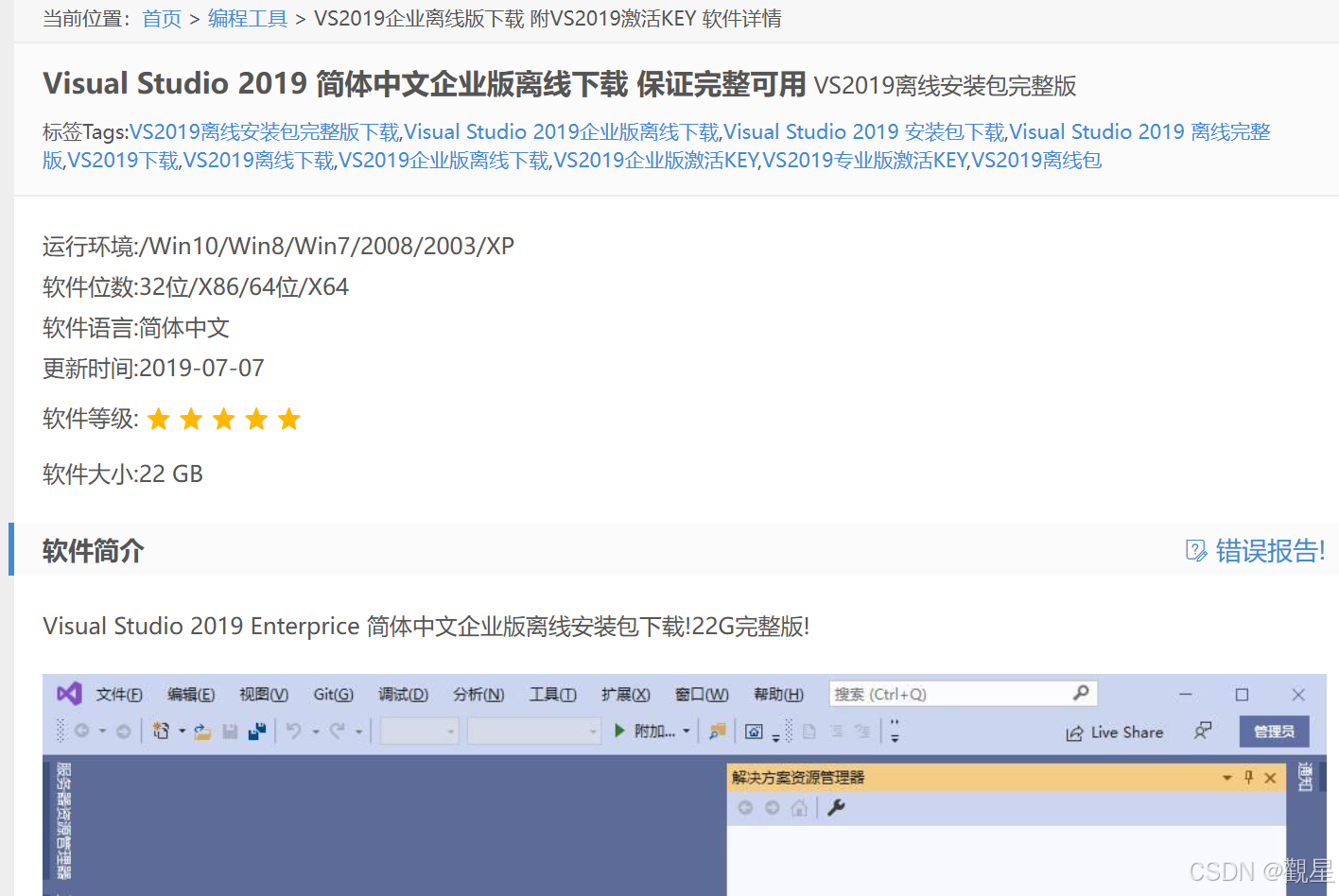1339x896 pixels.
Task: Click the fifth rating star
Action: [289, 419]
